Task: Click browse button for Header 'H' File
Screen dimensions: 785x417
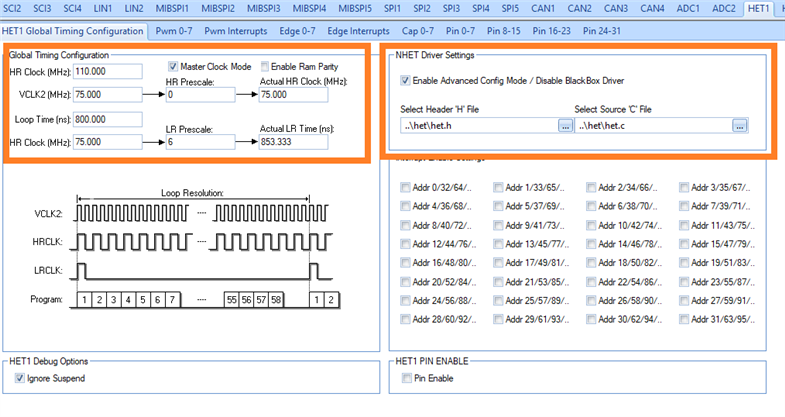Action: 566,125
